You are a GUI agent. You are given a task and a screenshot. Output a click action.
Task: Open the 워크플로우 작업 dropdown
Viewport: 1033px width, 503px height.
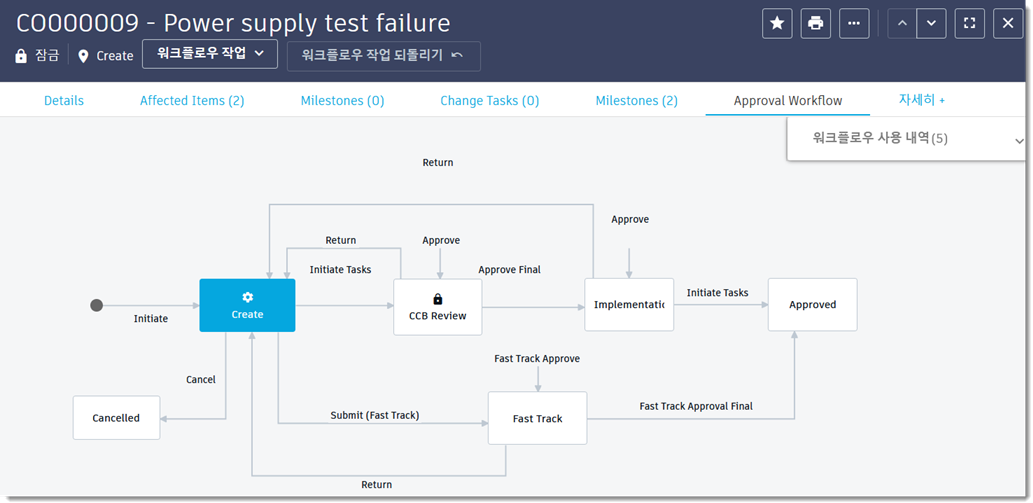click(210, 54)
